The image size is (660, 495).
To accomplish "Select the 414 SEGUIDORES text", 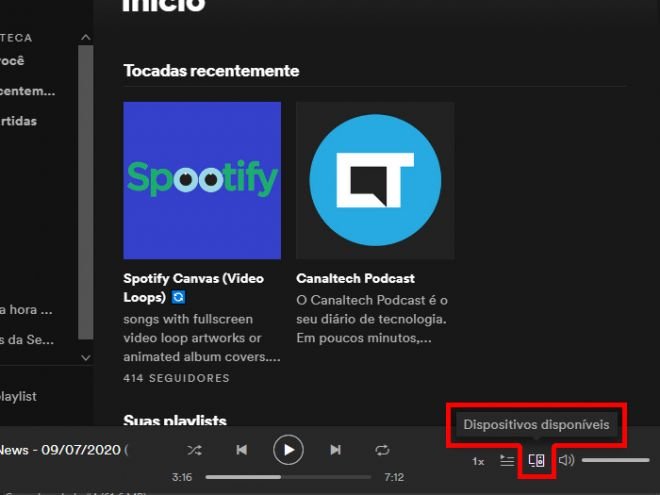I will coord(176,378).
